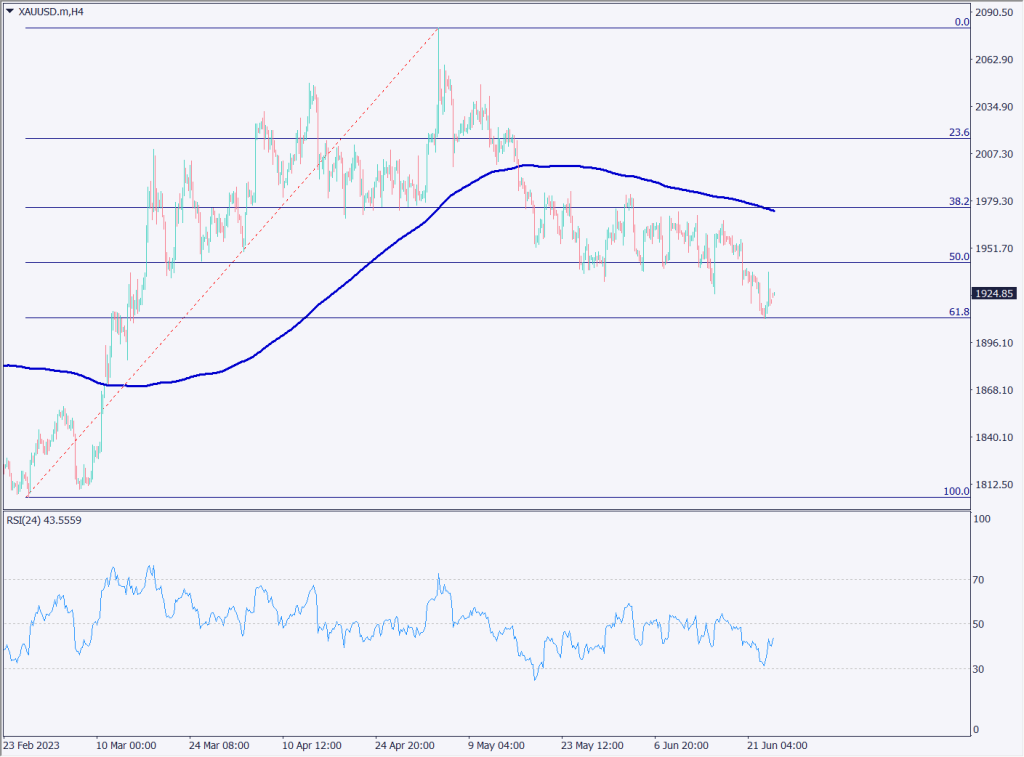Click the 1896.10 price axis label
Viewport: 1024px width, 757px height.
995,343
